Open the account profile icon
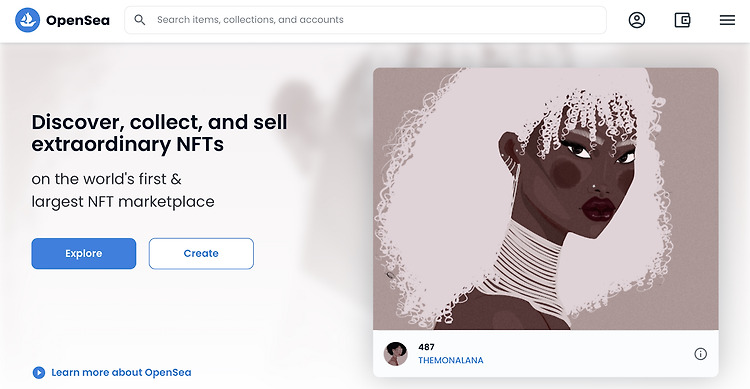 [x=637, y=20]
